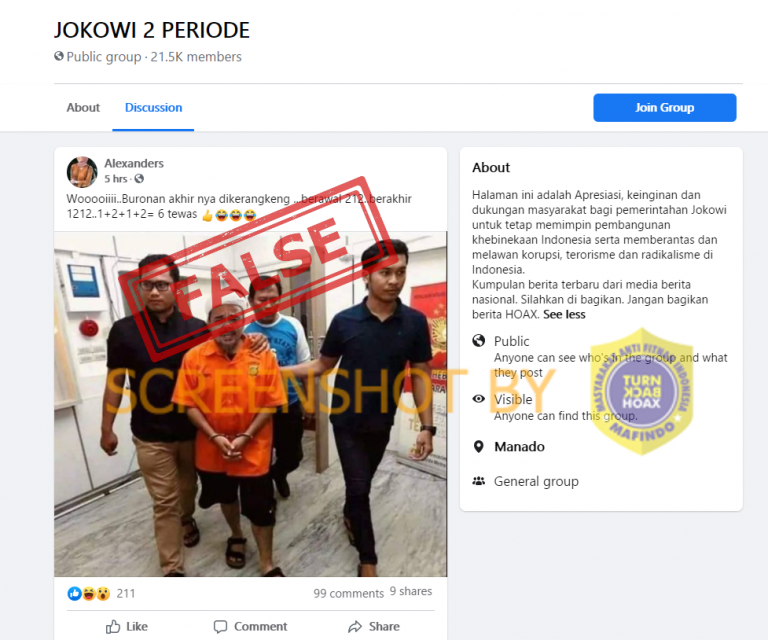Collapse the description with See less

564,314
